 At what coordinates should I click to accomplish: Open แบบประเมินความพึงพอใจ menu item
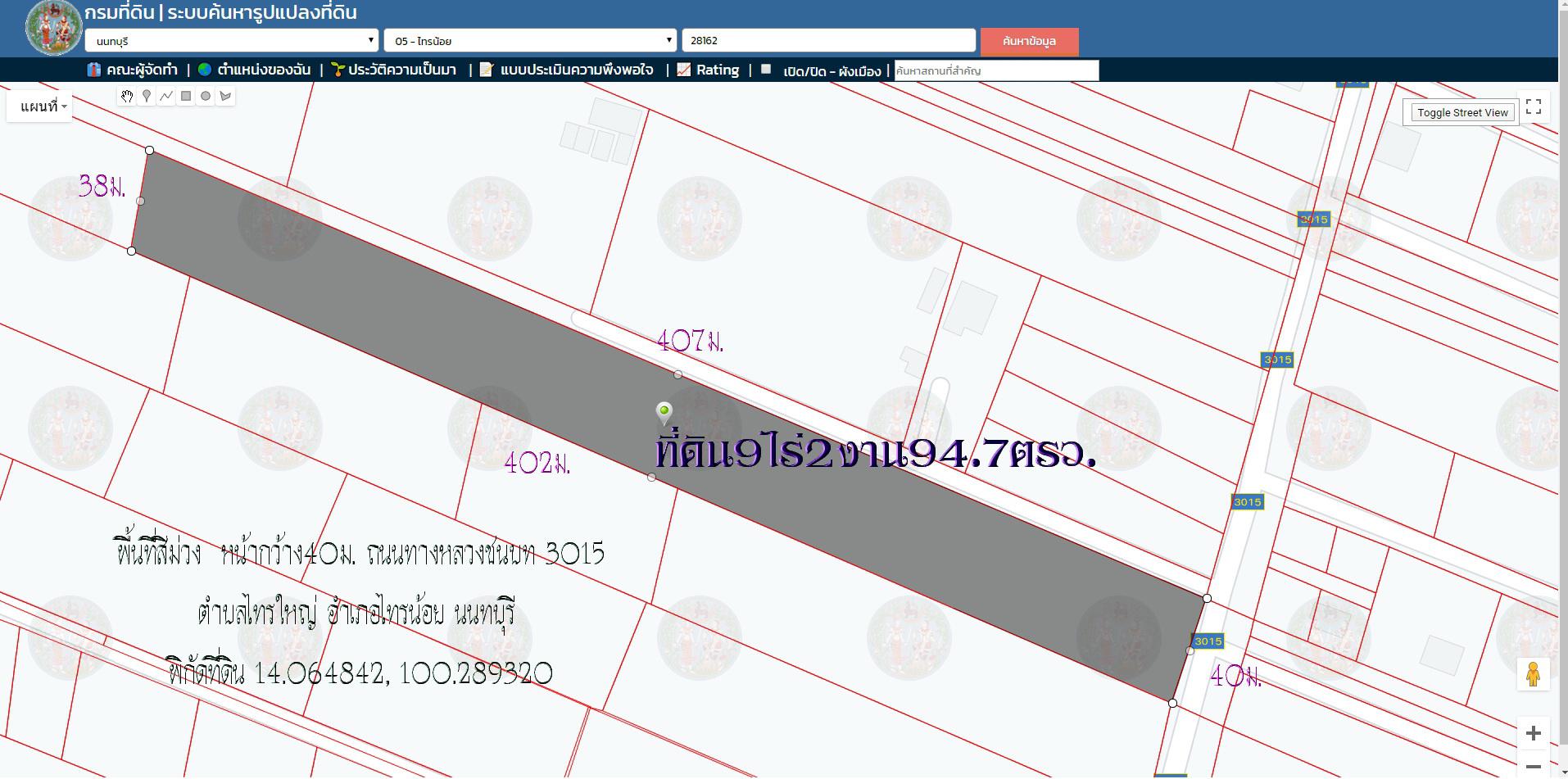tap(577, 70)
